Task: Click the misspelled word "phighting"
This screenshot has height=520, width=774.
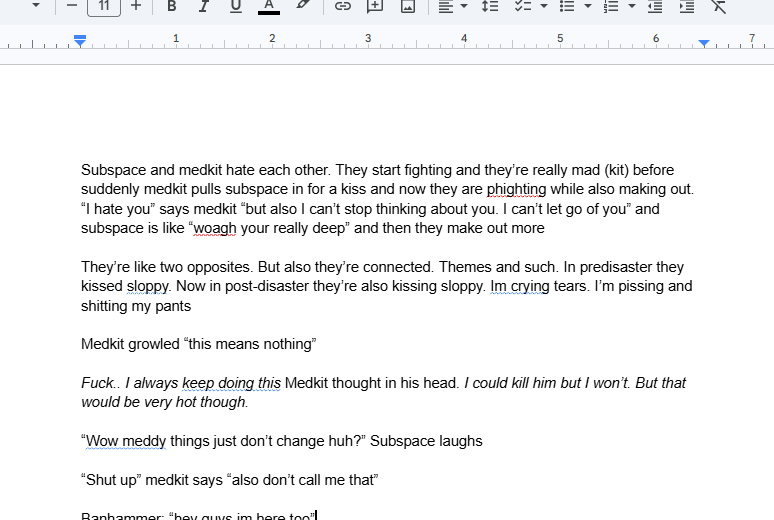Action: pyautogui.click(x=516, y=189)
